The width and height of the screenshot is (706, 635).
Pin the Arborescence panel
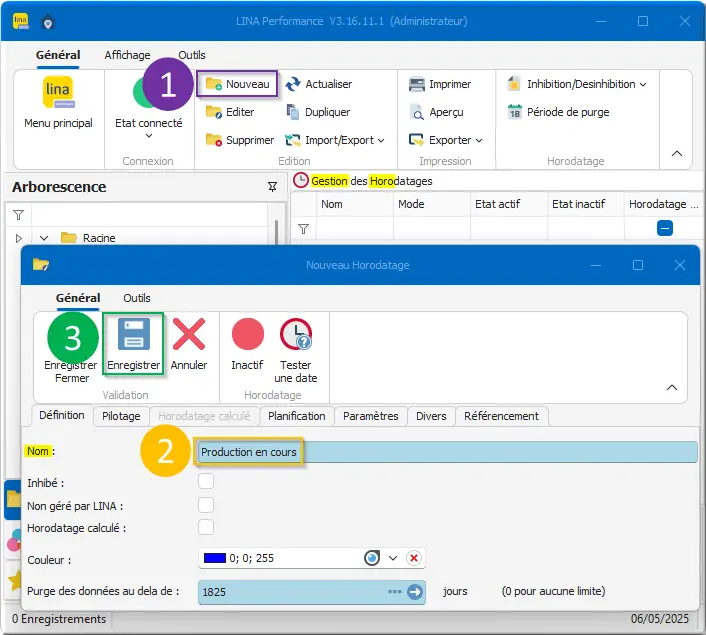coord(272,187)
